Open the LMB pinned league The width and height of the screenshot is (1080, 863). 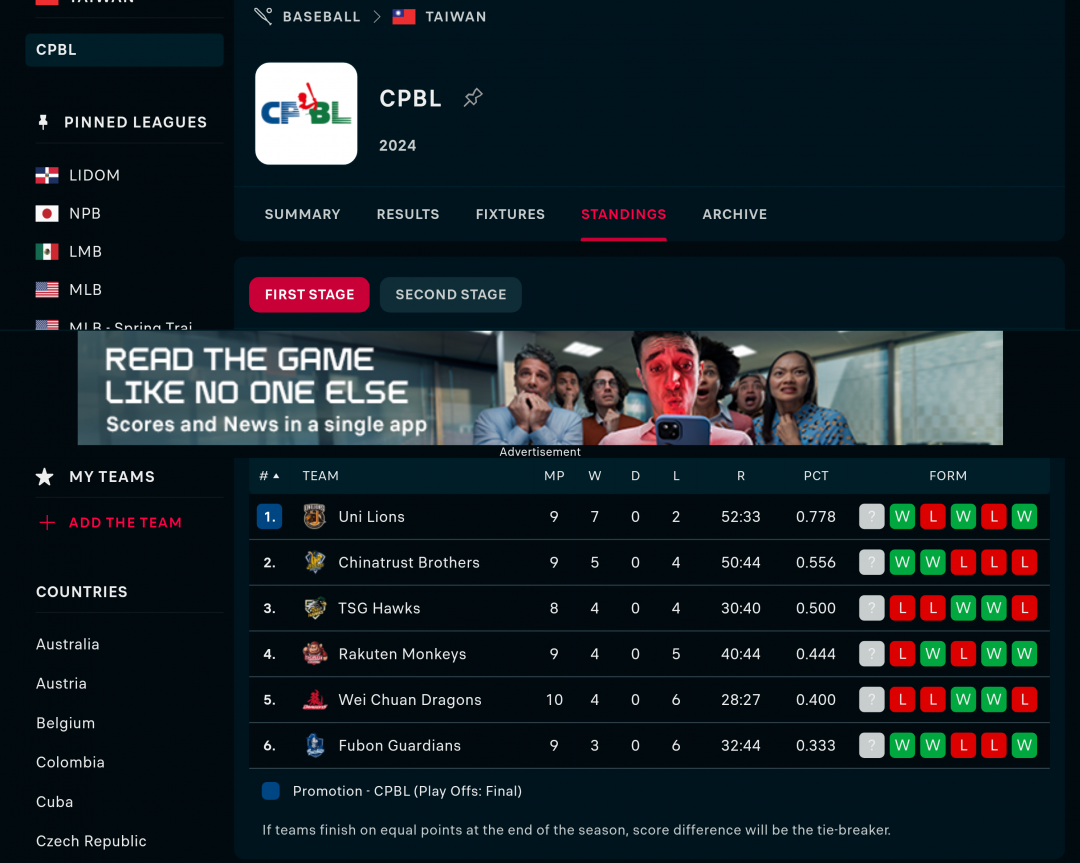pos(85,251)
